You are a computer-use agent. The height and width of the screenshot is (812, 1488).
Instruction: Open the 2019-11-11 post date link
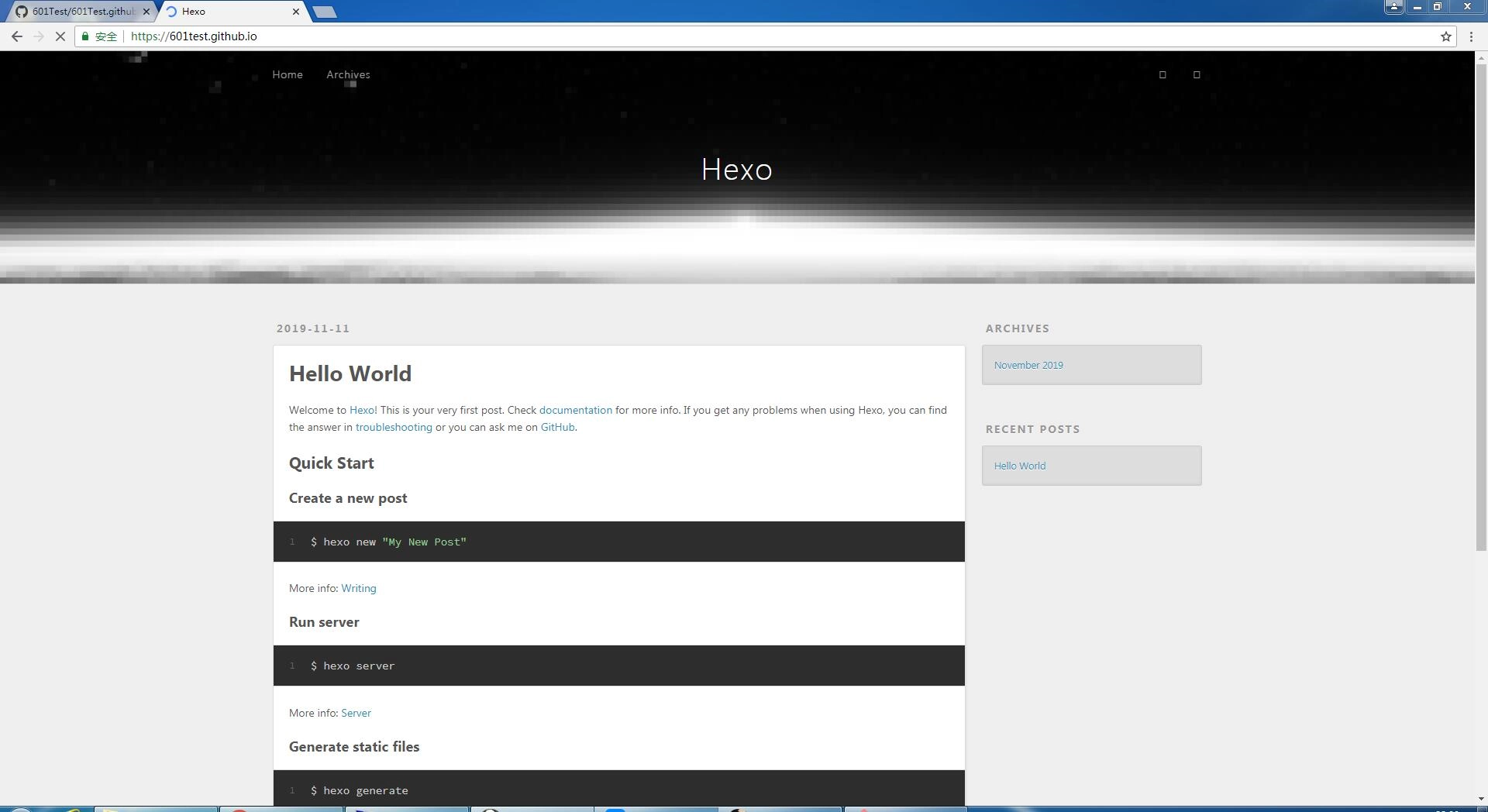pyautogui.click(x=313, y=329)
